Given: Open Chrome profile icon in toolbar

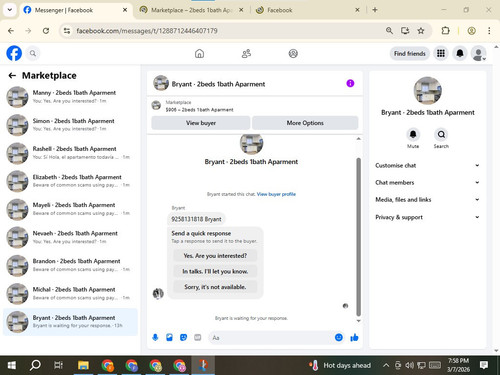Looking at the screenshot, I should click(x=471, y=31).
